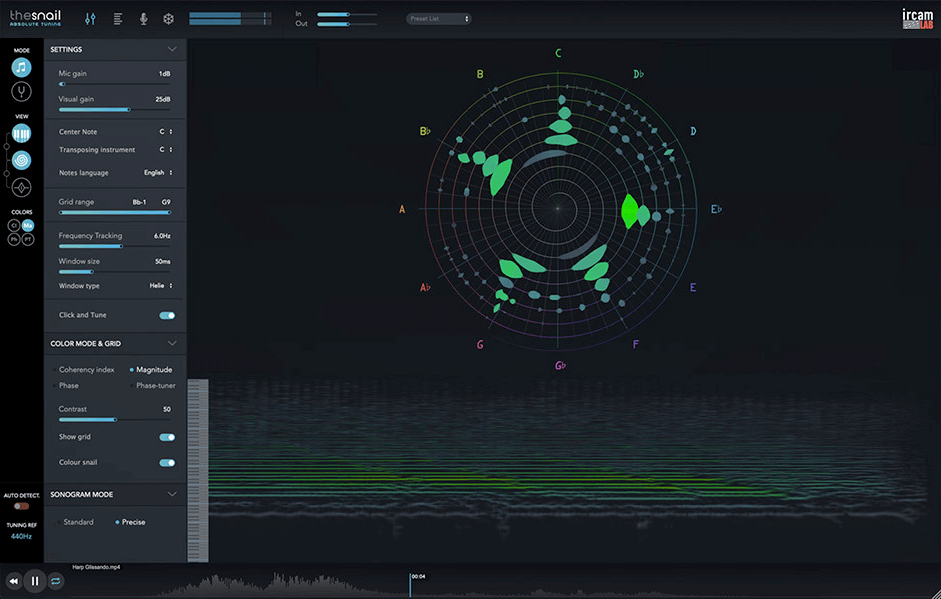The width and height of the screenshot is (941, 599).
Task: Click the text lines icon in top bar
Action: point(117,19)
